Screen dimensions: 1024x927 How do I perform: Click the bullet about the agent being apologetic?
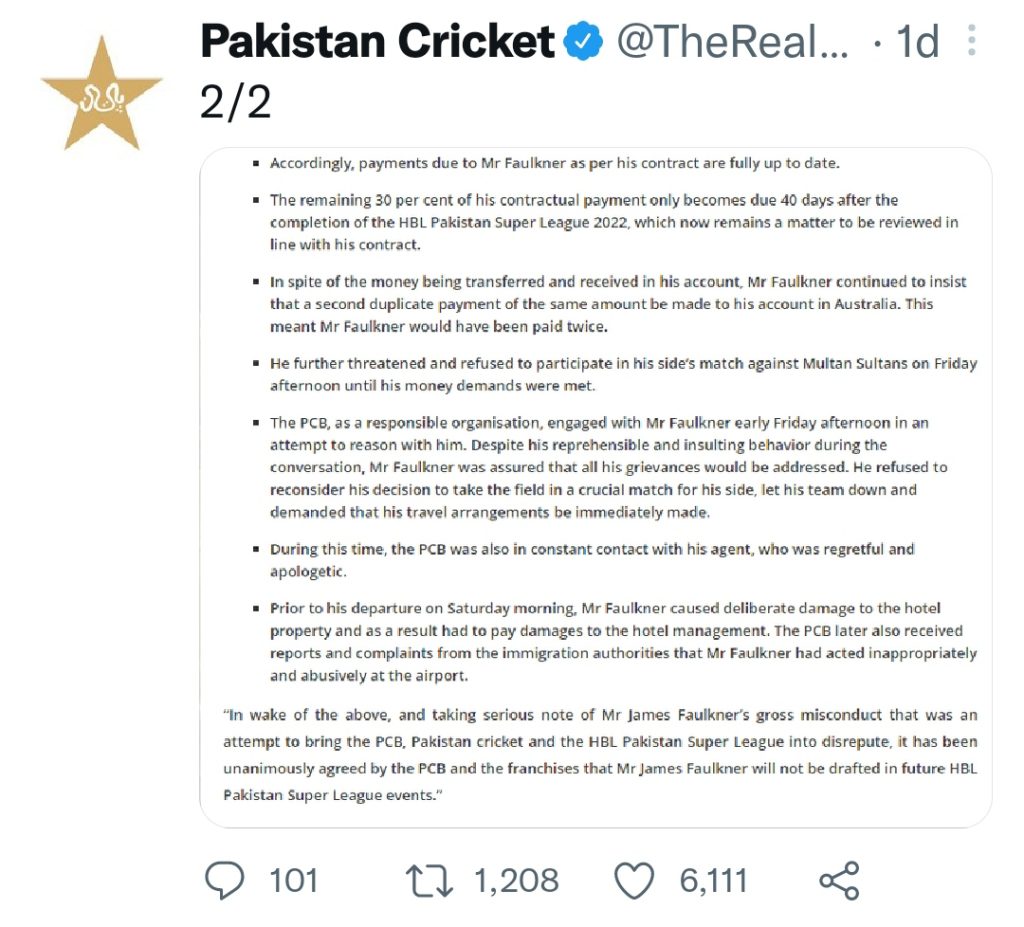[592, 560]
